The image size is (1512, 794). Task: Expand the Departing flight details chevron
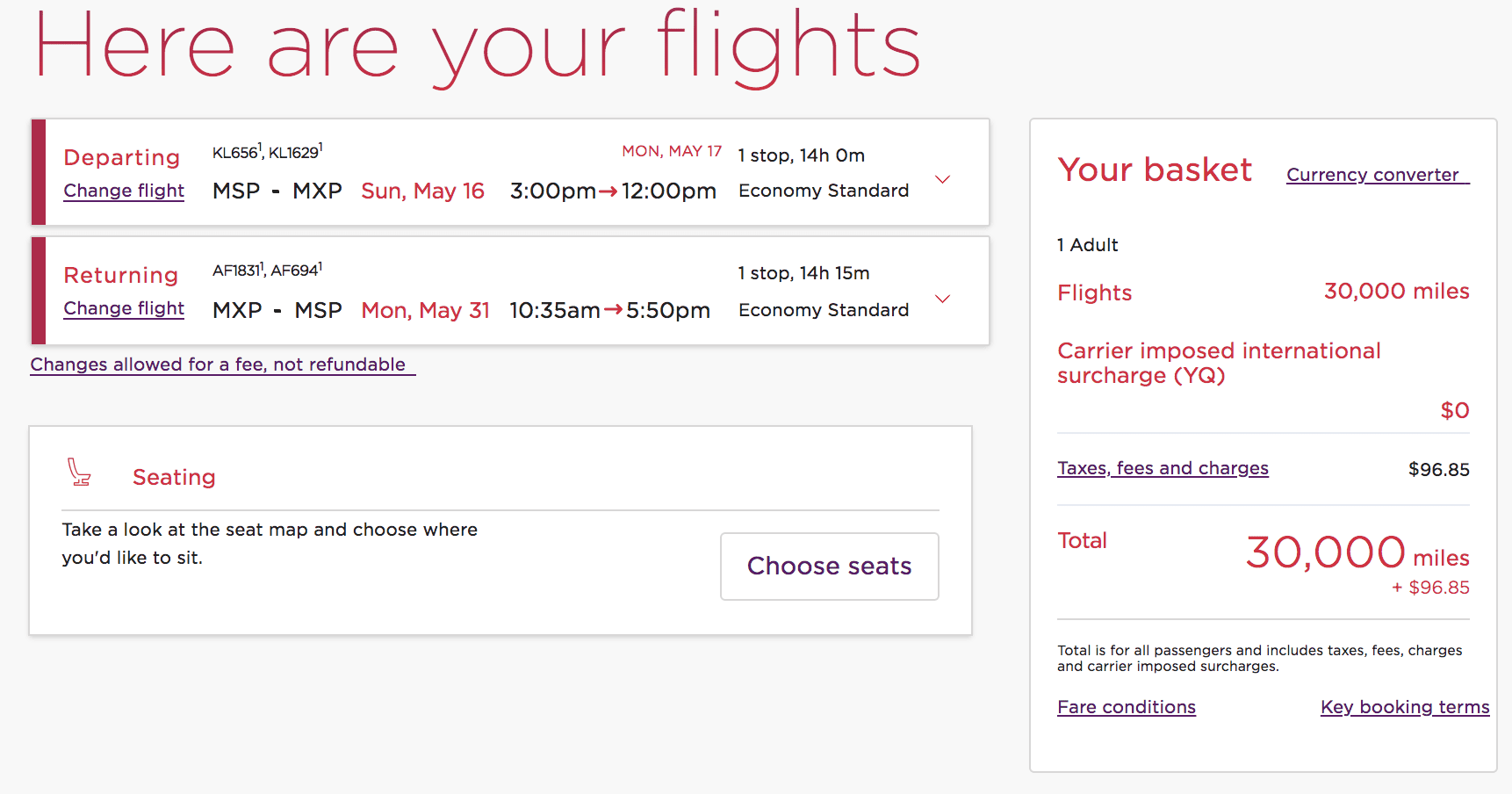[942, 179]
